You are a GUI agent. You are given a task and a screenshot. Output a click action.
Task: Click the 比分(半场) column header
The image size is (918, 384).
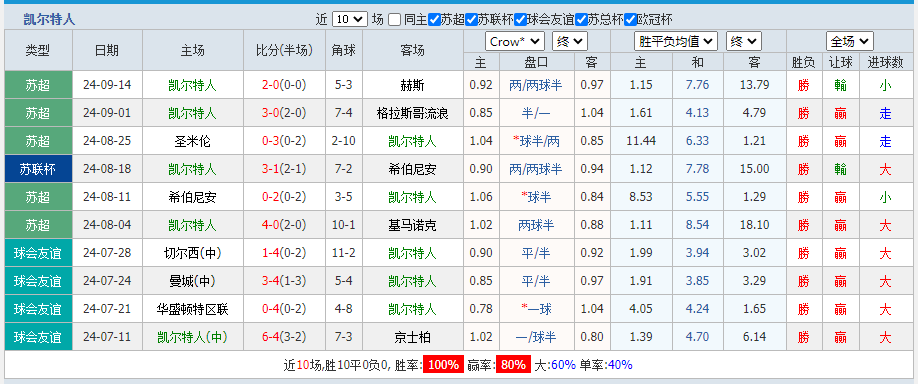[285, 50]
